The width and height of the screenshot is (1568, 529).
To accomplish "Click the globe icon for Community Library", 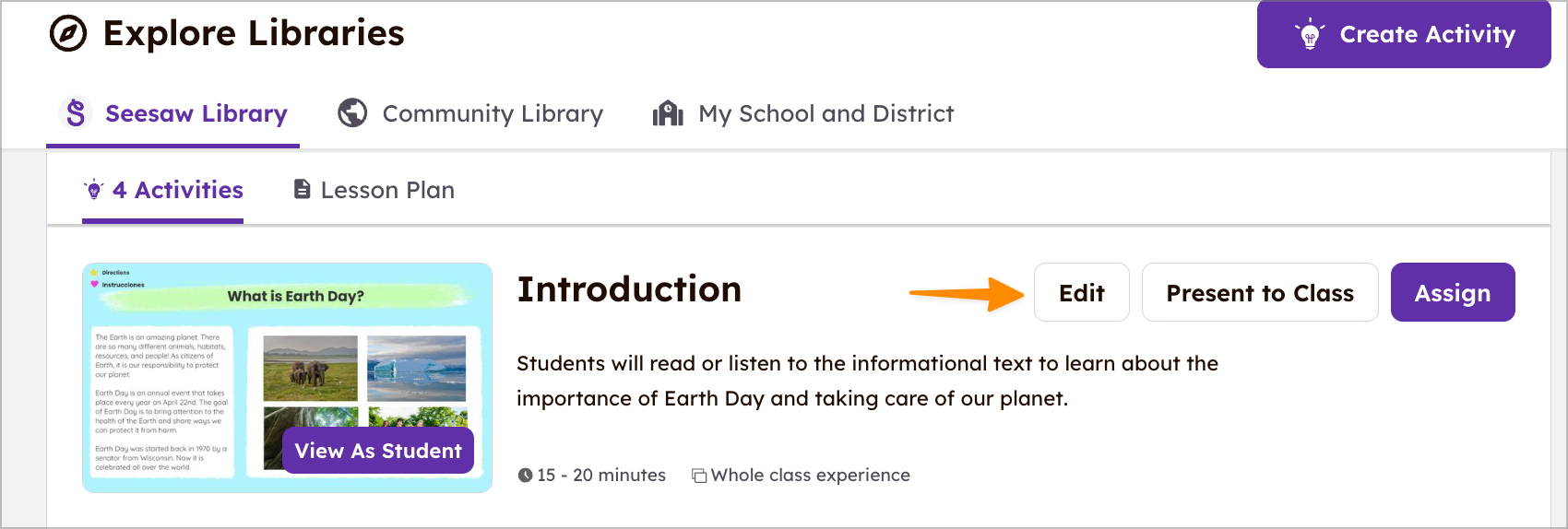I will click(352, 113).
